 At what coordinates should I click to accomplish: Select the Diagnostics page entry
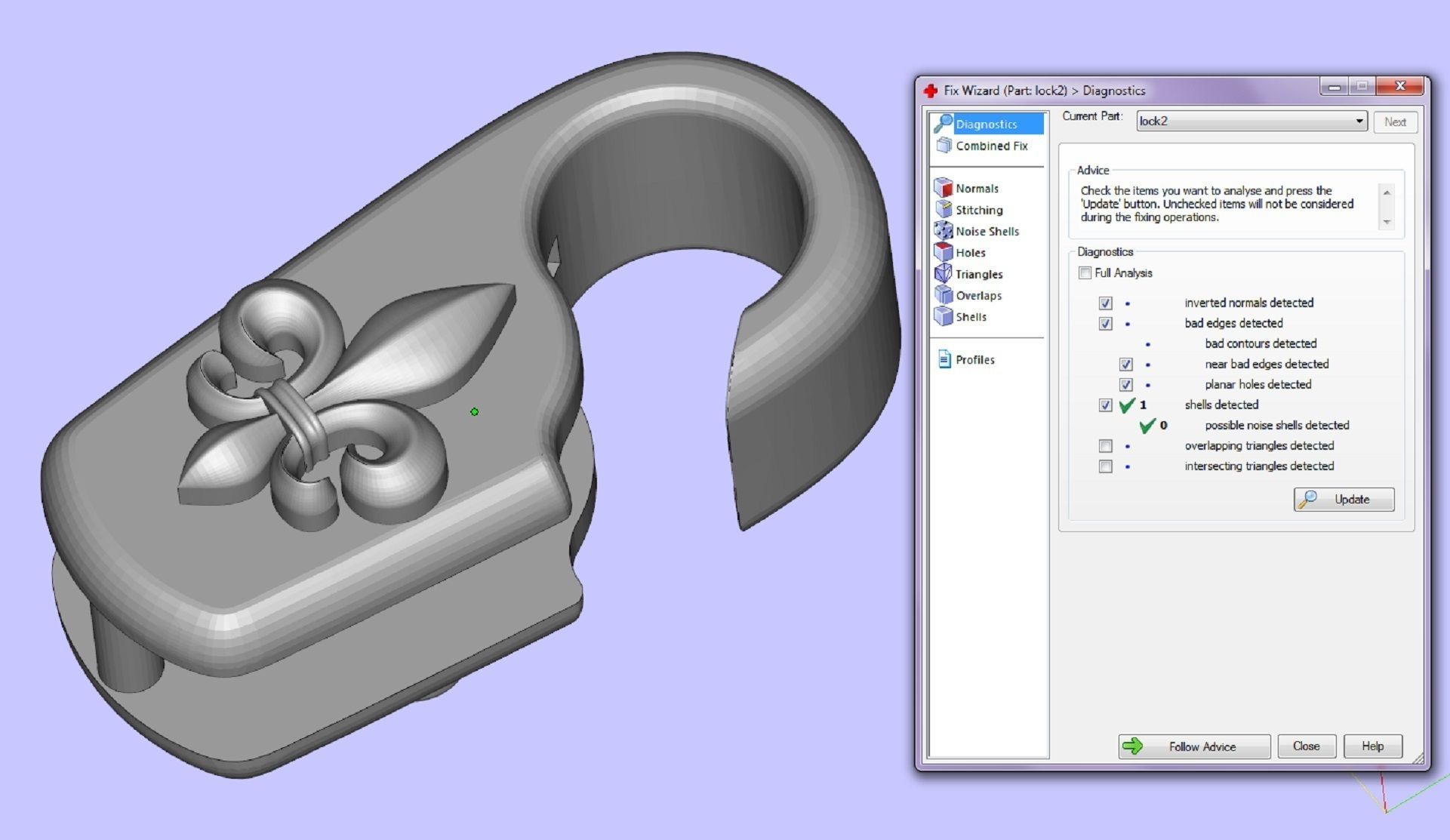[986, 124]
